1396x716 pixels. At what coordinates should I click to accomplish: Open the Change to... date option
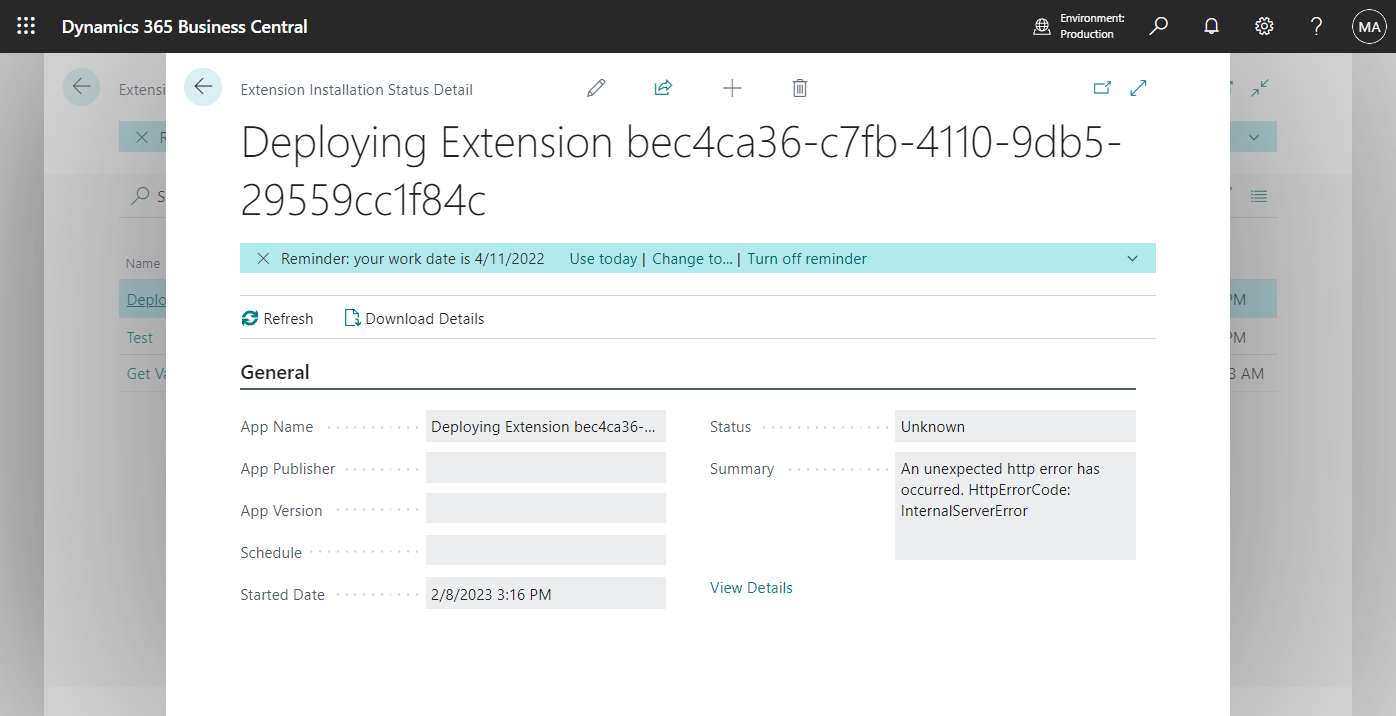pos(692,258)
